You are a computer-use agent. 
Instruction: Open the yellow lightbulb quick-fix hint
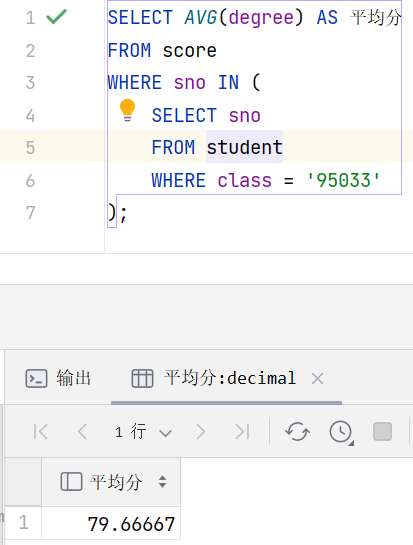(127, 110)
